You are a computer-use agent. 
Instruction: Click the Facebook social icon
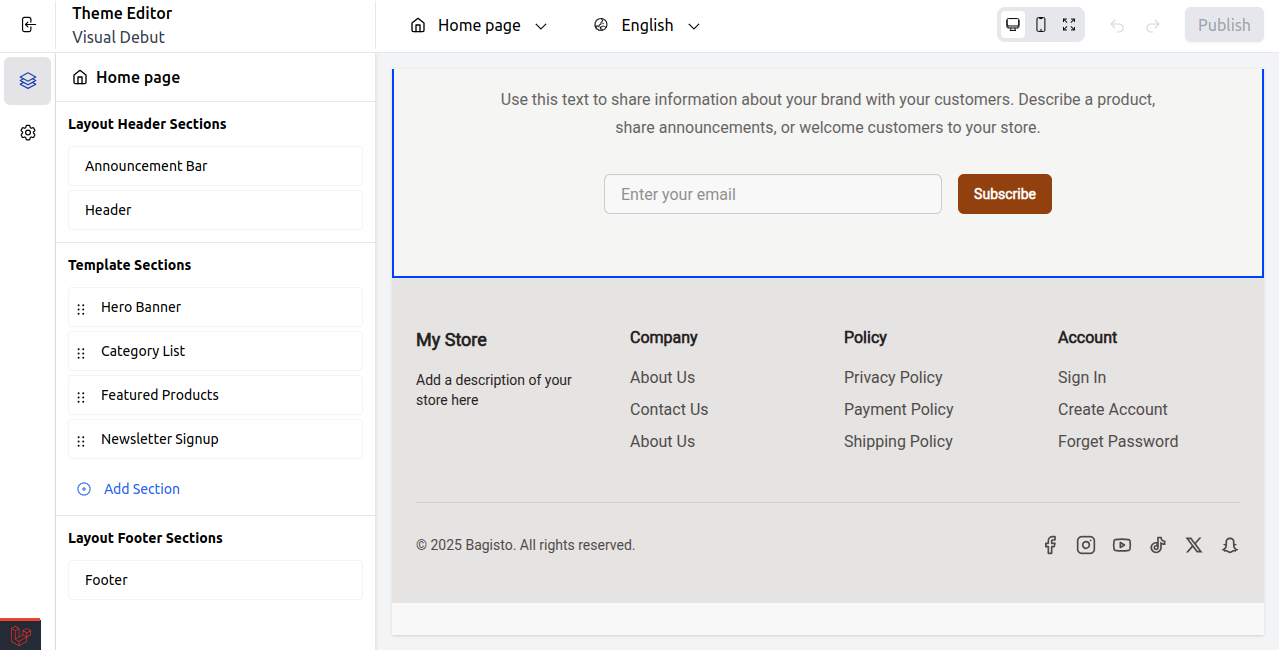pyautogui.click(x=1050, y=545)
